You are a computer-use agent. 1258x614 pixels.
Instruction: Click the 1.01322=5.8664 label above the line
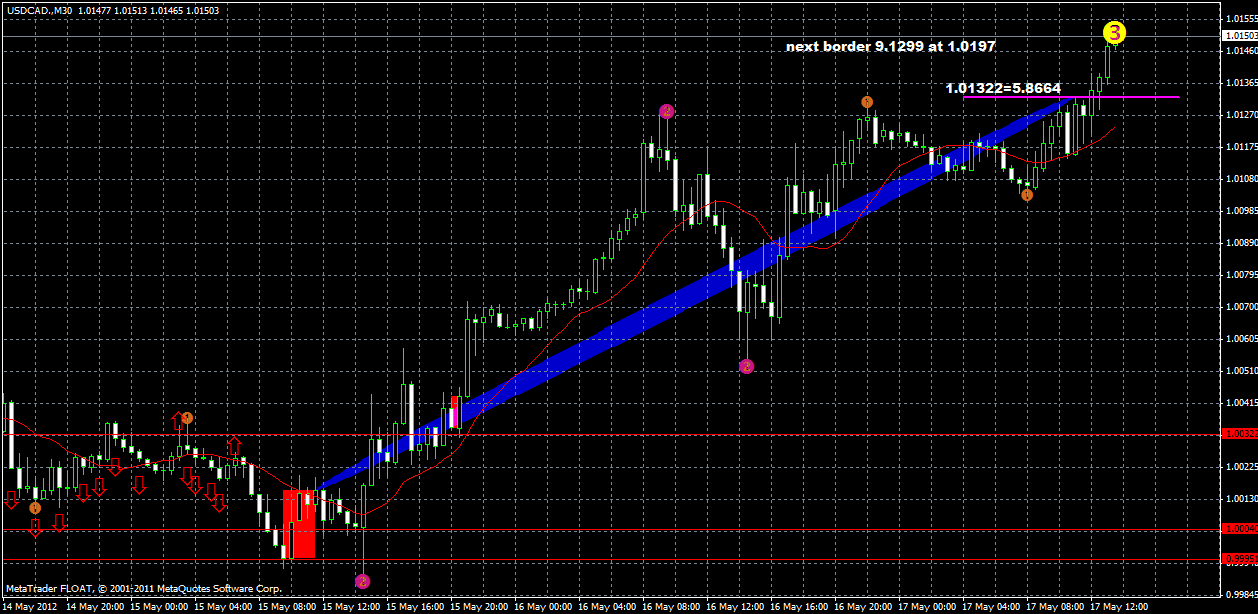pyautogui.click(x=1001, y=88)
